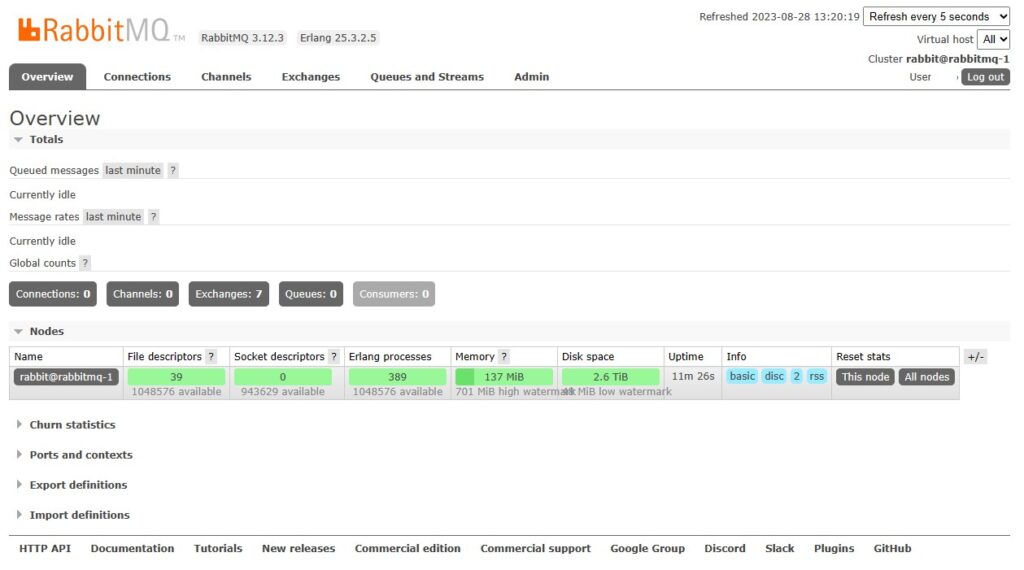The height and width of the screenshot is (570, 1024).
Task: Switch to the Connections tab
Action: [137, 77]
